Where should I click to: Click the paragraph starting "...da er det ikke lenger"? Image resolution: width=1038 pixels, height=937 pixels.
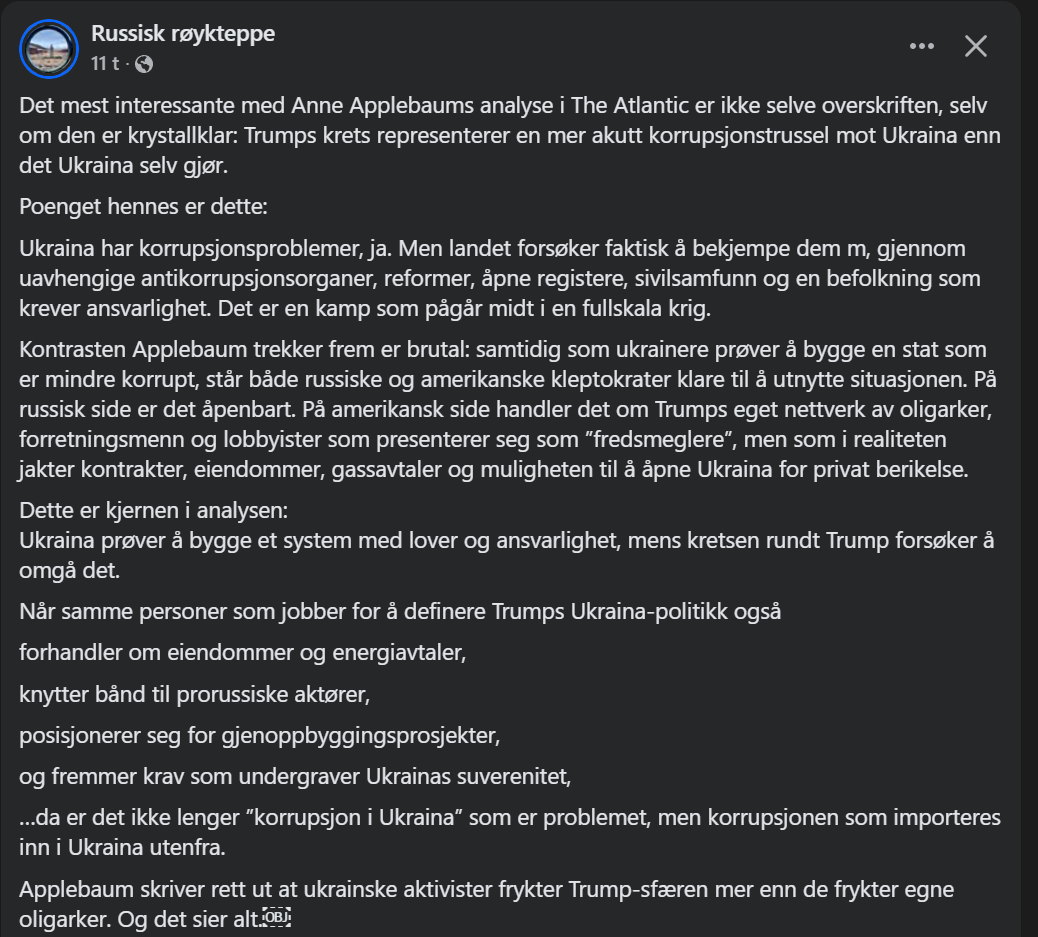point(510,831)
